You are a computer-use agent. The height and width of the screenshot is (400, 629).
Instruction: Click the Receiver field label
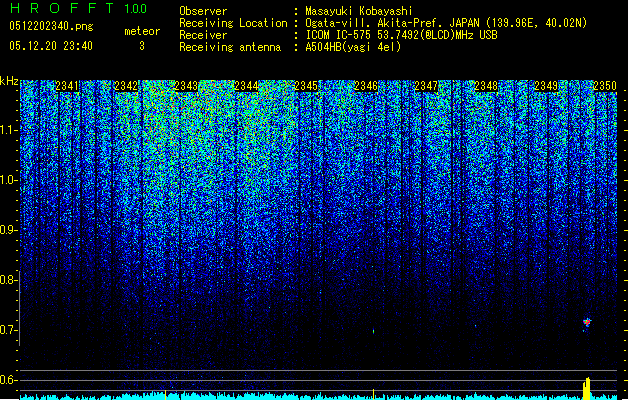click(203, 35)
